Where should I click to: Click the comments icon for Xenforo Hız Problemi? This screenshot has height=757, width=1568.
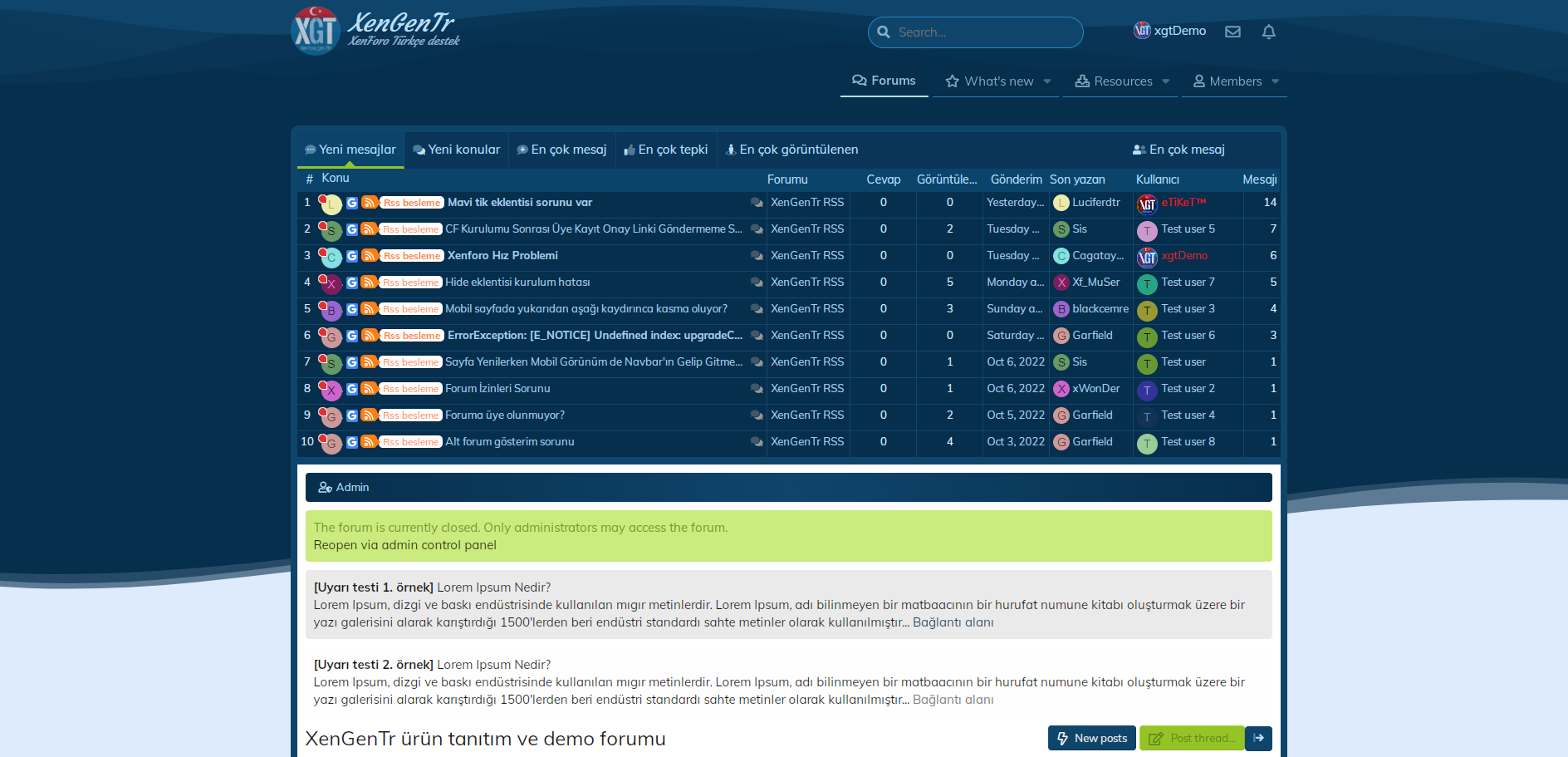pos(757,256)
